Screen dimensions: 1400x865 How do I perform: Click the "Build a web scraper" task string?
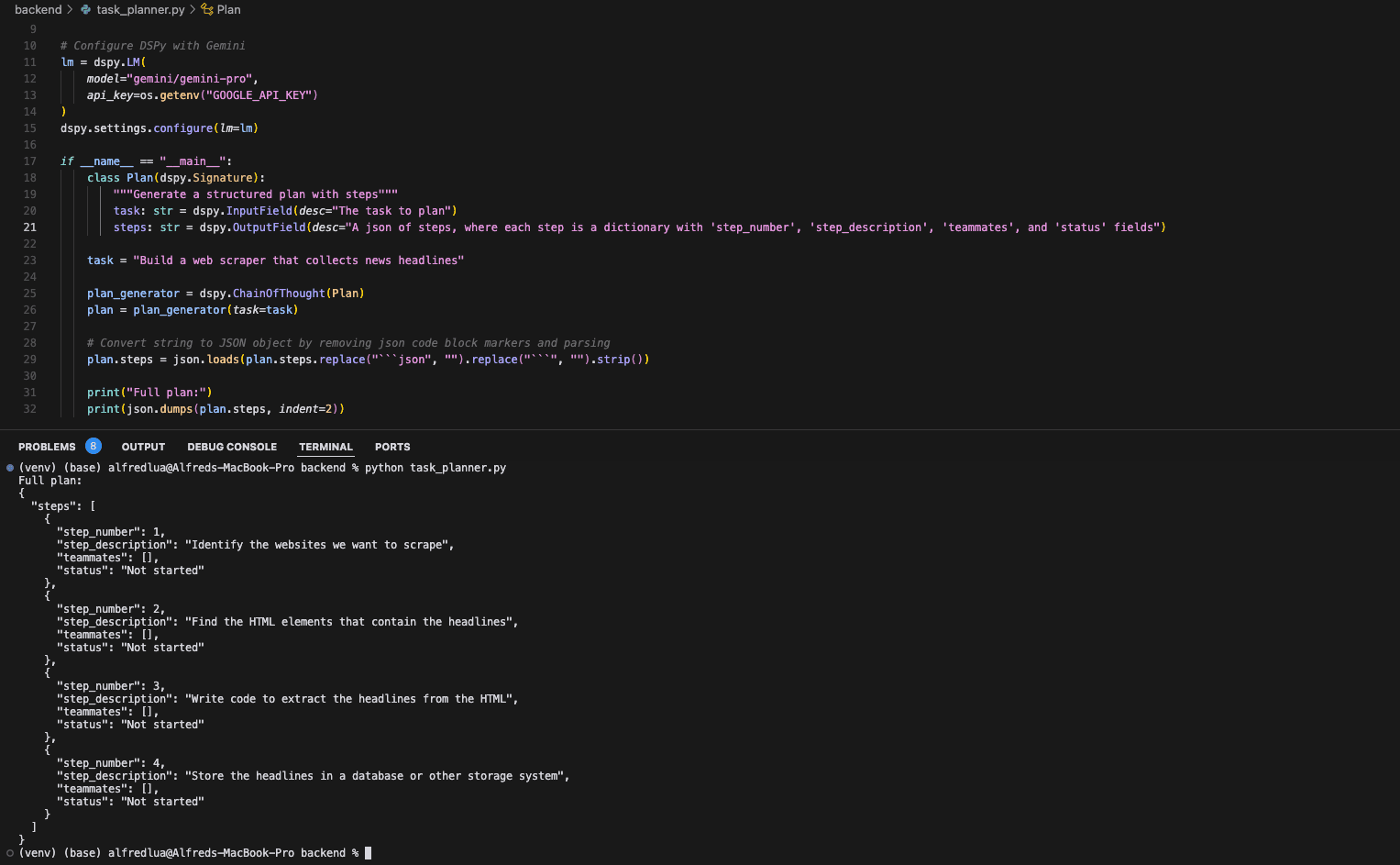299,261
